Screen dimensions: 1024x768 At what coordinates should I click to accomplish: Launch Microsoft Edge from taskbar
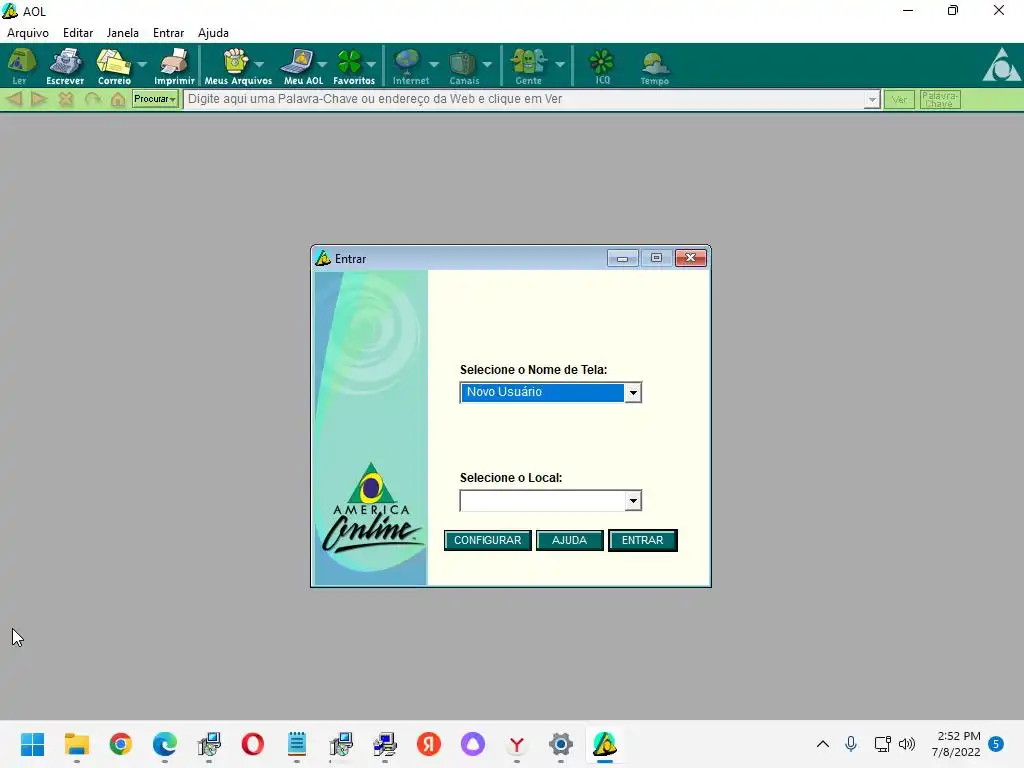[165, 744]
